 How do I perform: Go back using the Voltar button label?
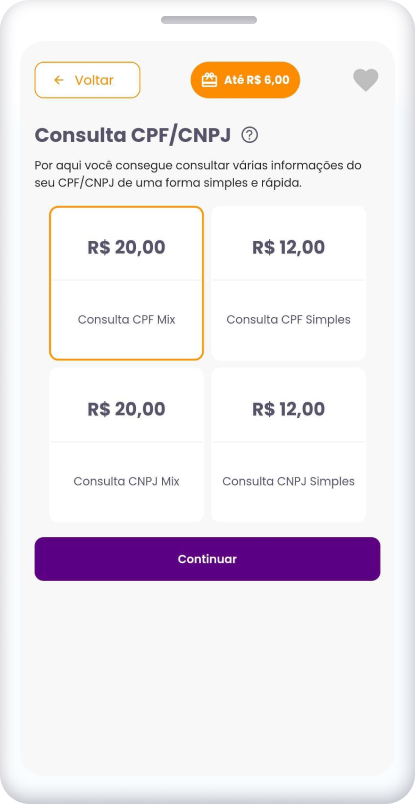pyautogui.click(x=94, y=80)
